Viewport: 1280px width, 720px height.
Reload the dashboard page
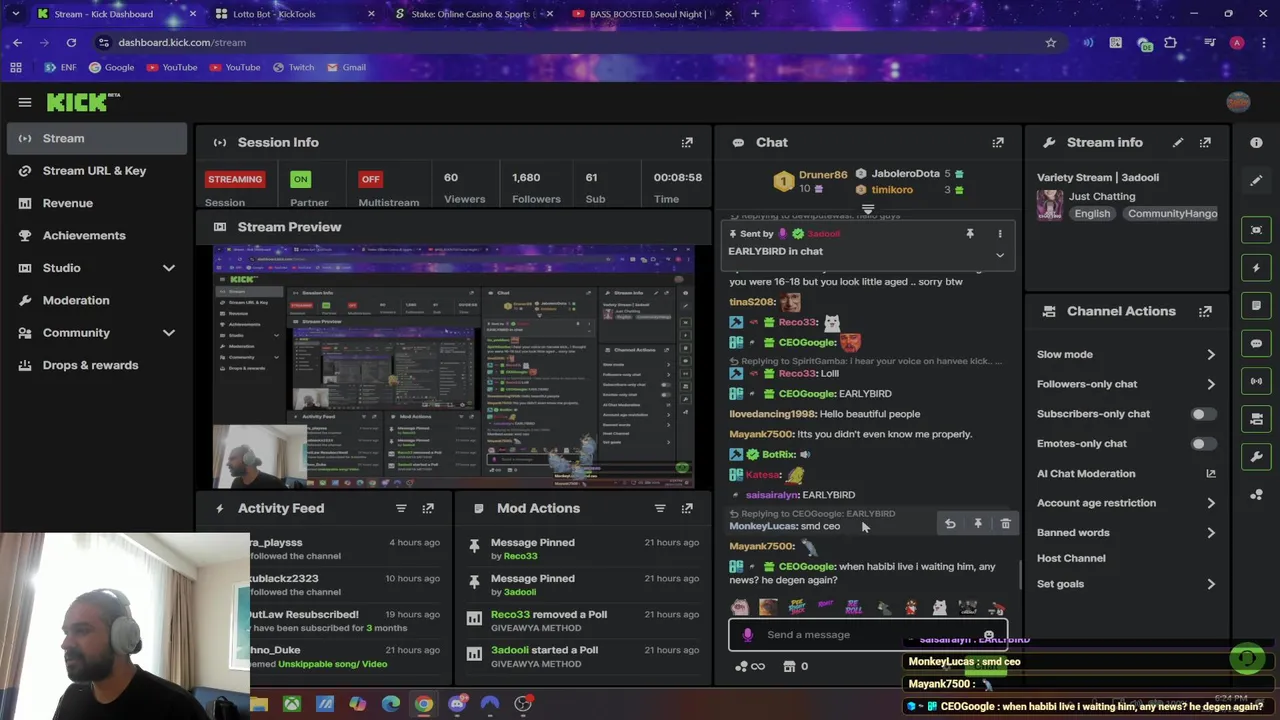tap(71, 43)
